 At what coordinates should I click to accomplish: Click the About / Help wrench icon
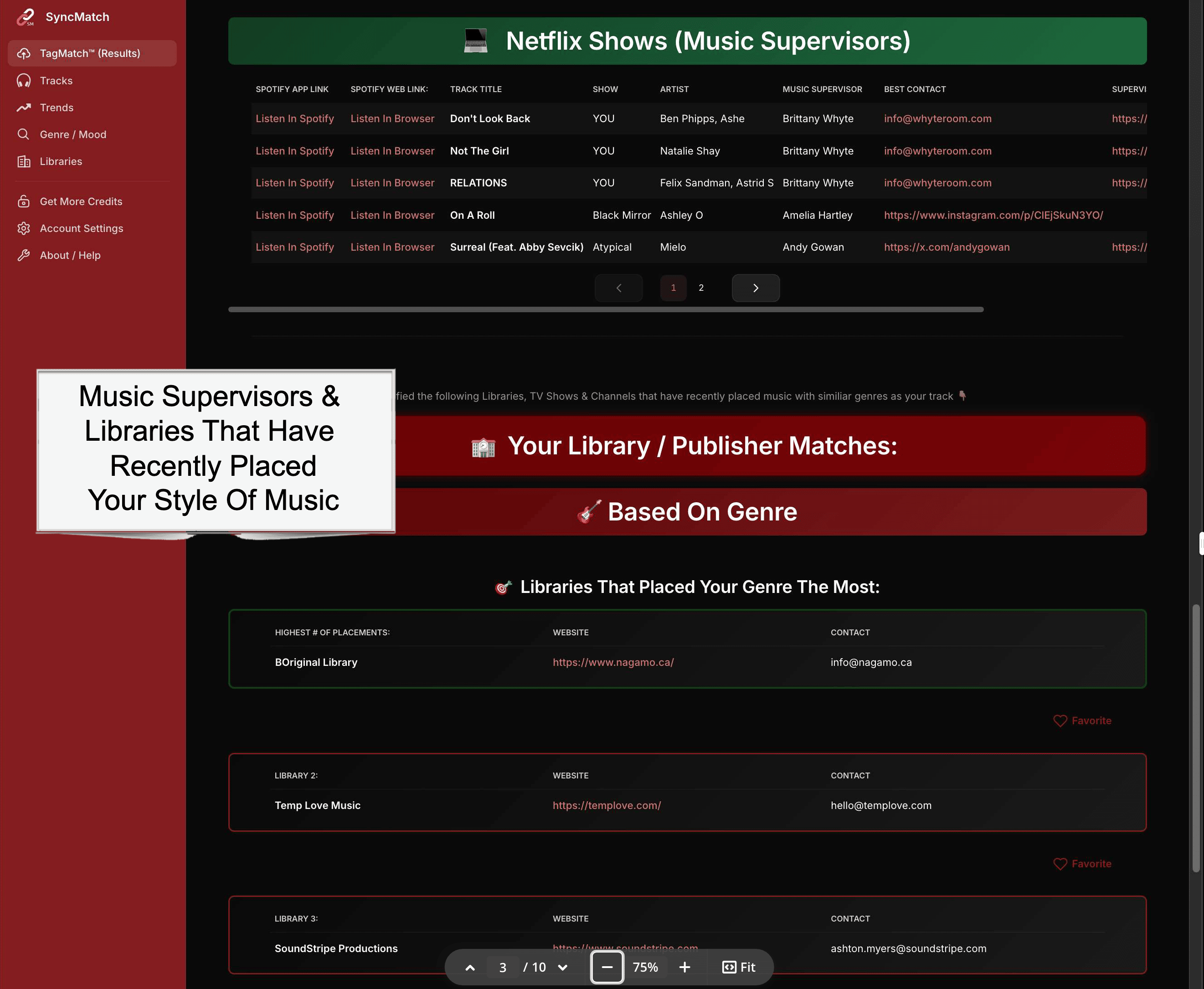tap(23, 255)
